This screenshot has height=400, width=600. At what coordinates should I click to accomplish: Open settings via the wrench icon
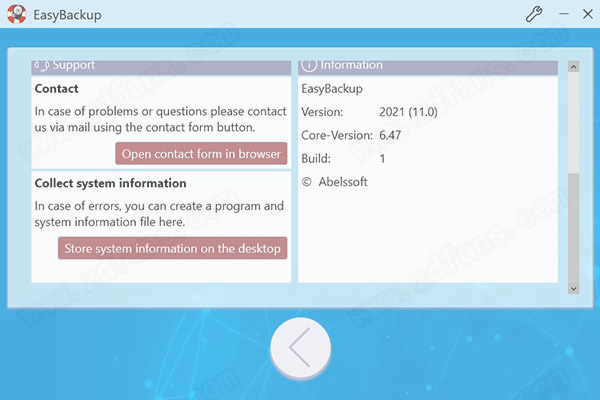(x=533, y=14)
